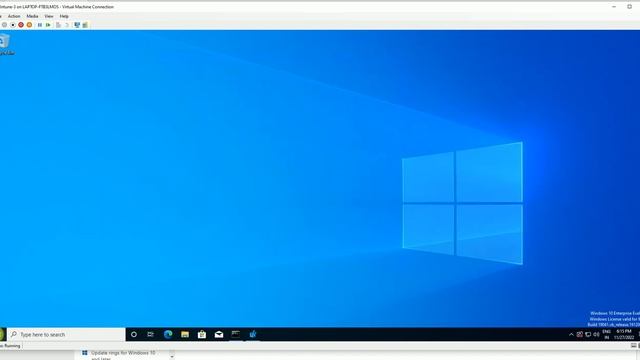The width and height of the screenshot is (640, 360).
Task: Click dropdown arrow beside Update rings entry
Action: click(x=172, y=356)
